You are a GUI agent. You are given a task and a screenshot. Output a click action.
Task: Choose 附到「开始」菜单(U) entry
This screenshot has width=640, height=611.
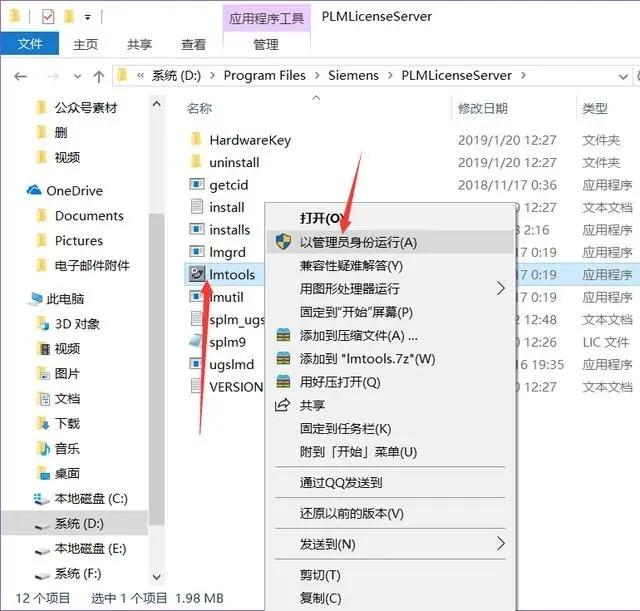coord(390,452)
